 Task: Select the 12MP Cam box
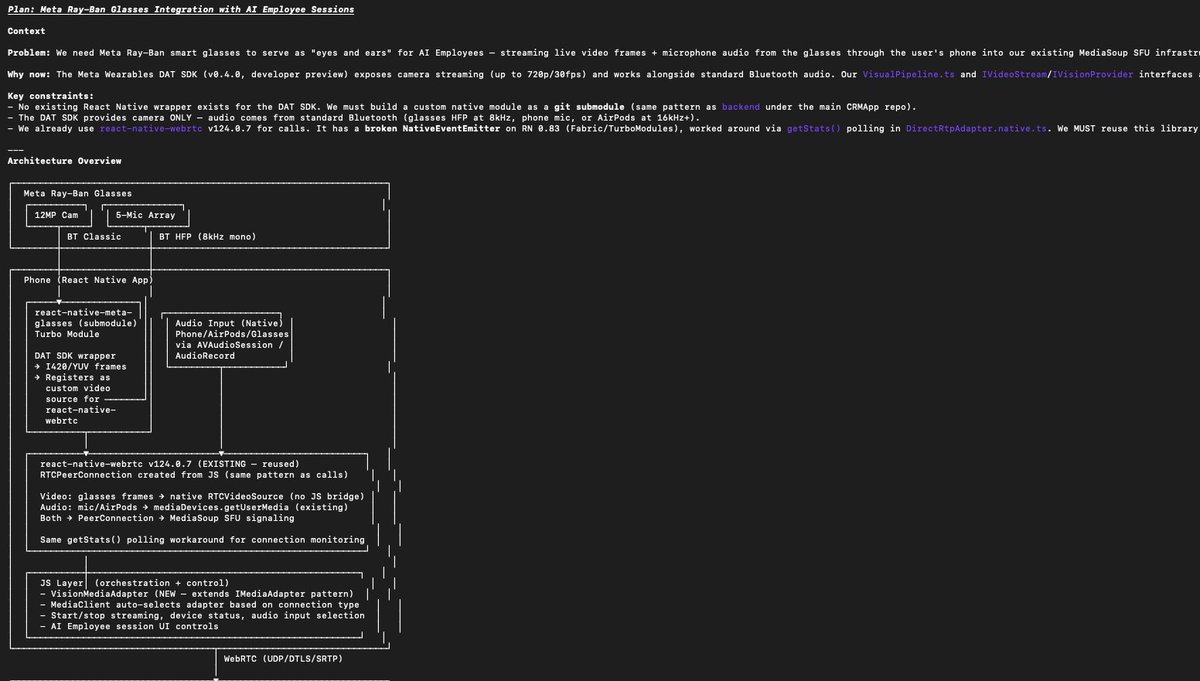pyautogui.click(x=57, y=215)
